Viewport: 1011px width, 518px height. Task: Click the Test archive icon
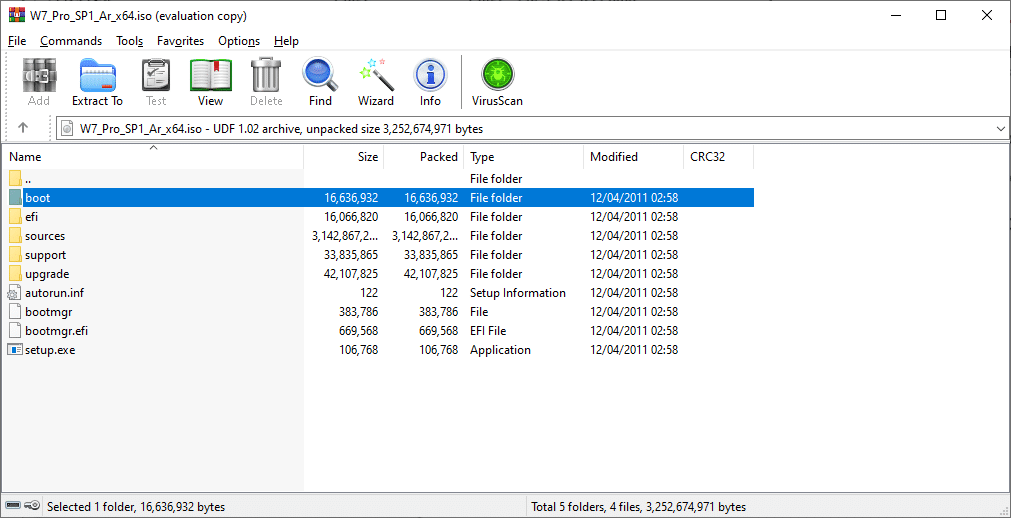(156, 82)
